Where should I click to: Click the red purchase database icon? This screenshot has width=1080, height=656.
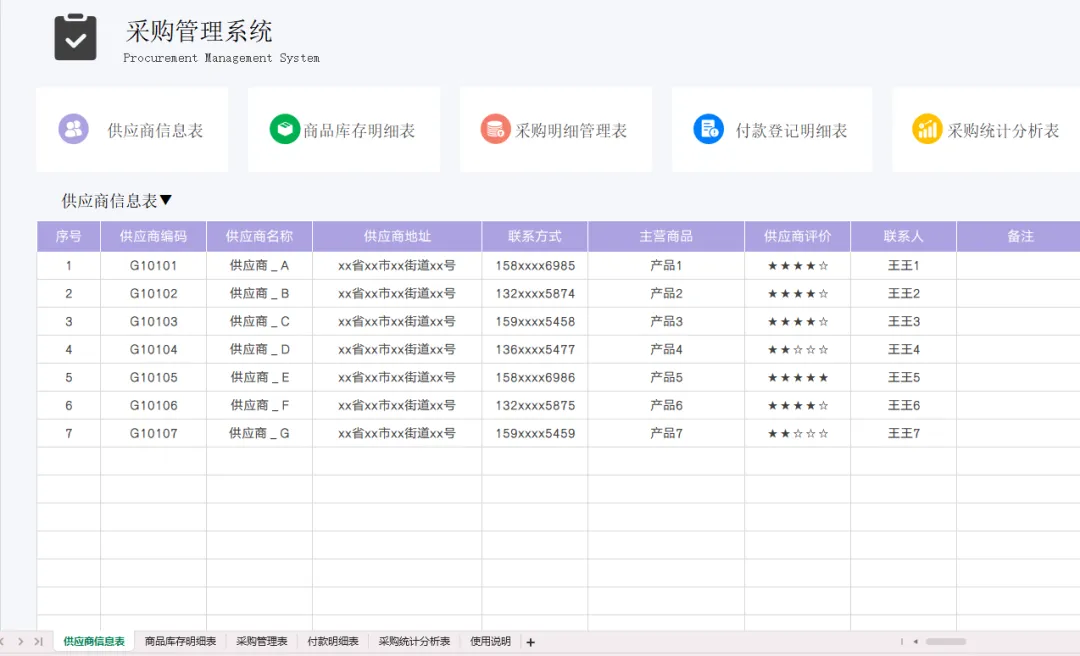coord(495,129)
